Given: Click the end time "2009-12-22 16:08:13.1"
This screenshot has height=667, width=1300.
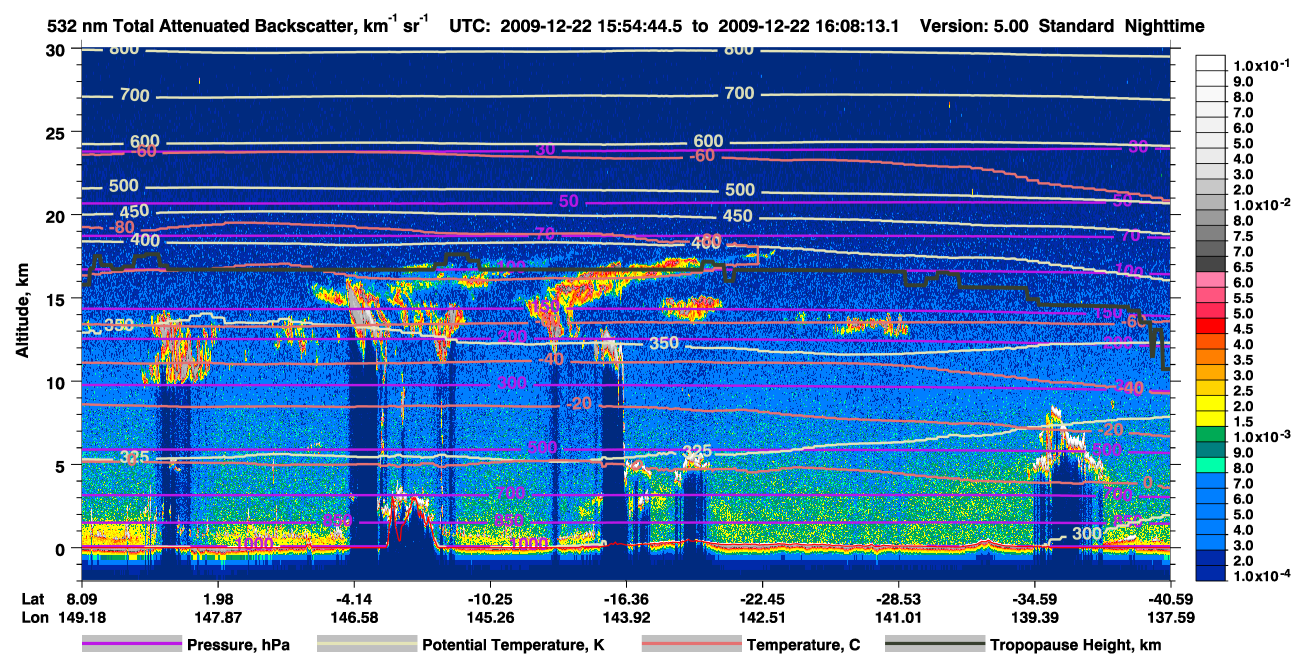Looking at the screenshot, I should pos(811,26).
